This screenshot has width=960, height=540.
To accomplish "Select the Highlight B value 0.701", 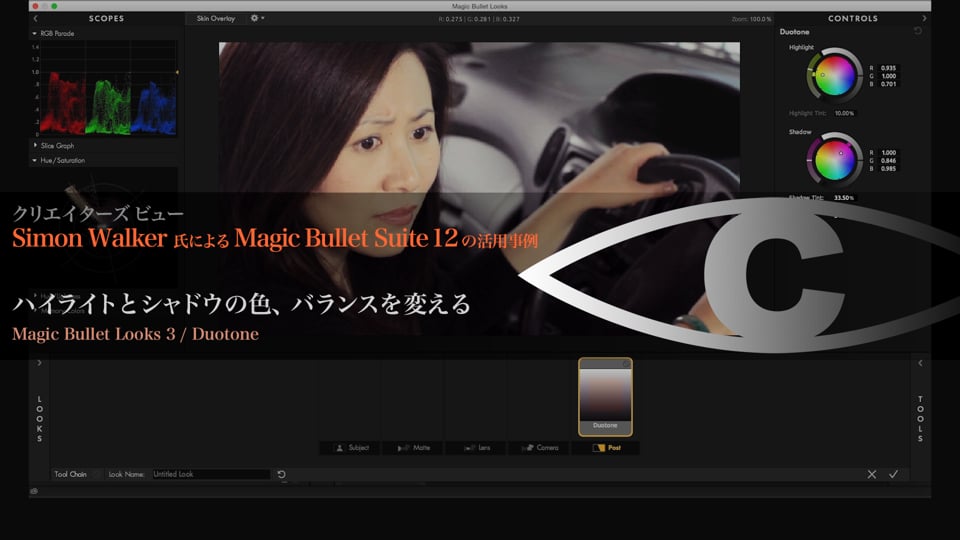I will click(x=888, y=84).
